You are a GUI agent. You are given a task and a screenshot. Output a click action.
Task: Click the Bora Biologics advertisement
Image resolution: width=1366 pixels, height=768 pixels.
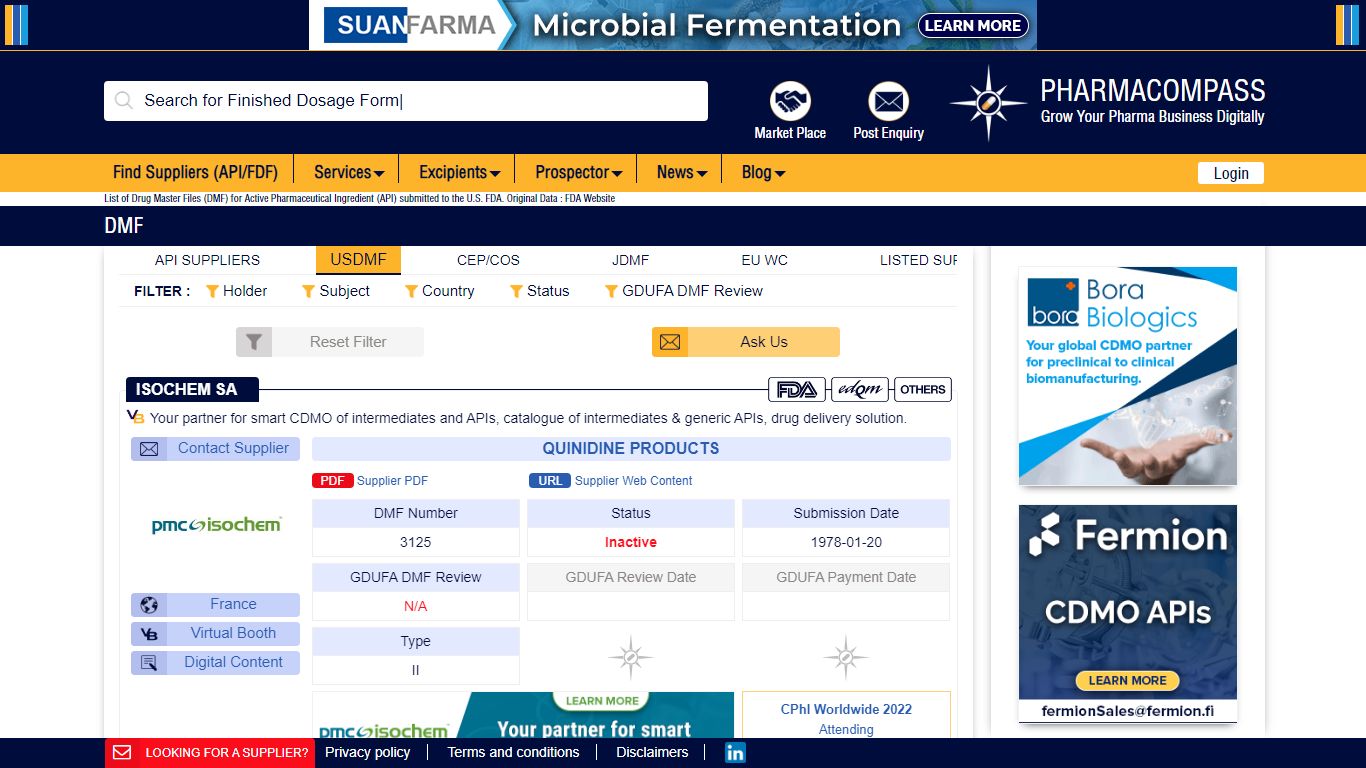[1128, 376]
